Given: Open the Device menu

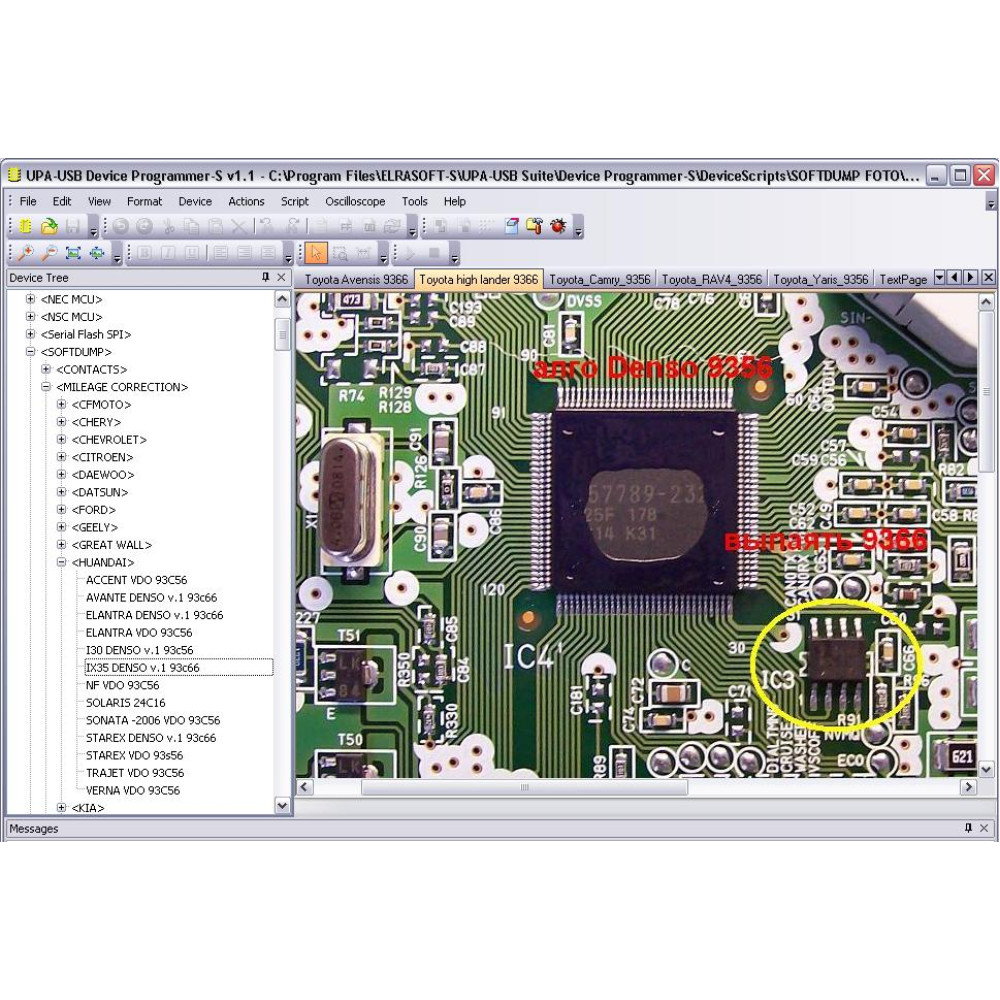Looking at the screenshot, I should click(195, 202).
